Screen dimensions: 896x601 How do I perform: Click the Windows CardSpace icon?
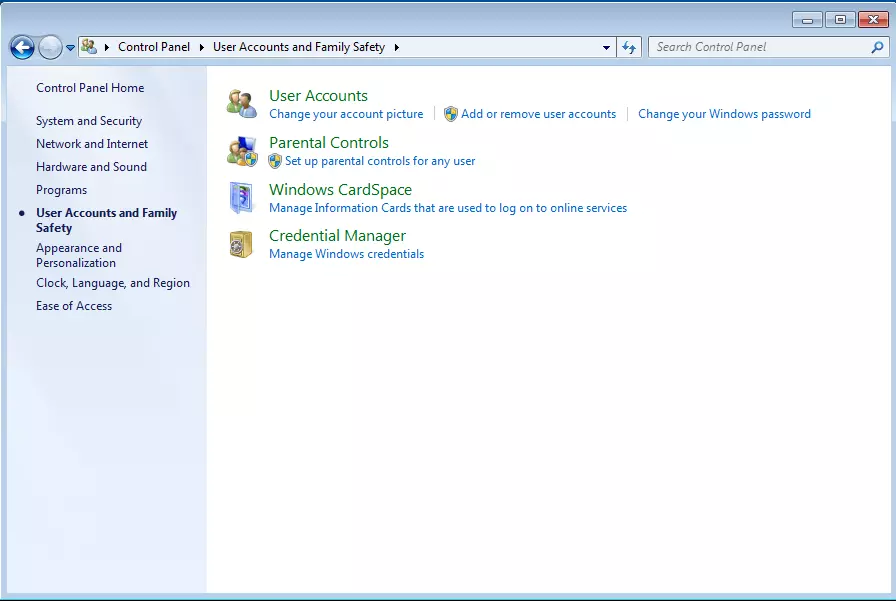[x=241, y=198]
